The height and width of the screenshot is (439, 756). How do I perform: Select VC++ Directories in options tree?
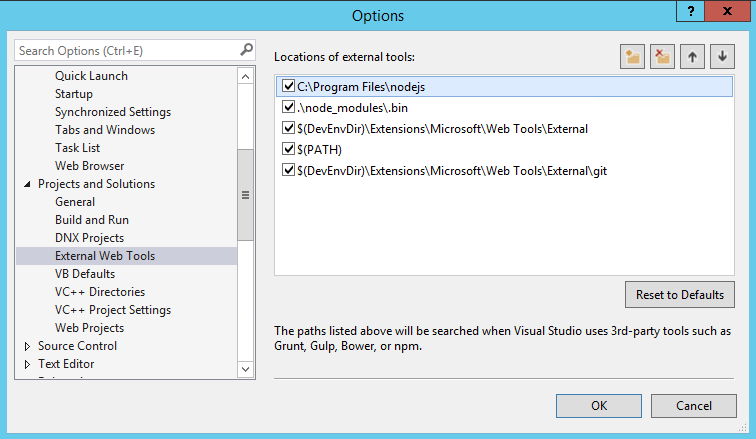point(100,292)
